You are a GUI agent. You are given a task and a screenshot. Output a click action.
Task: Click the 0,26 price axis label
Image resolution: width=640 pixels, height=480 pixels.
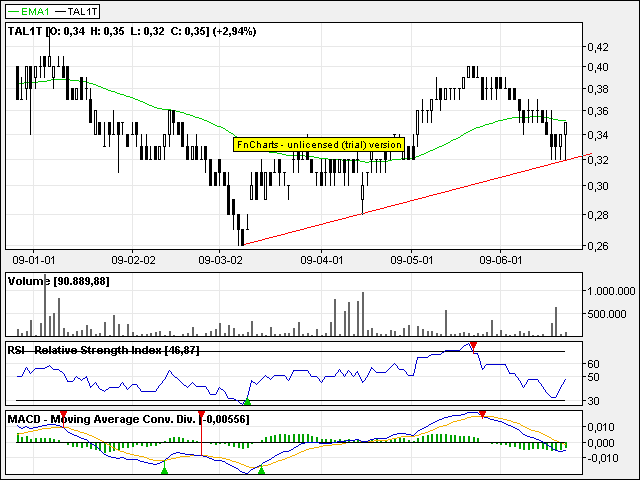(598, 246)
